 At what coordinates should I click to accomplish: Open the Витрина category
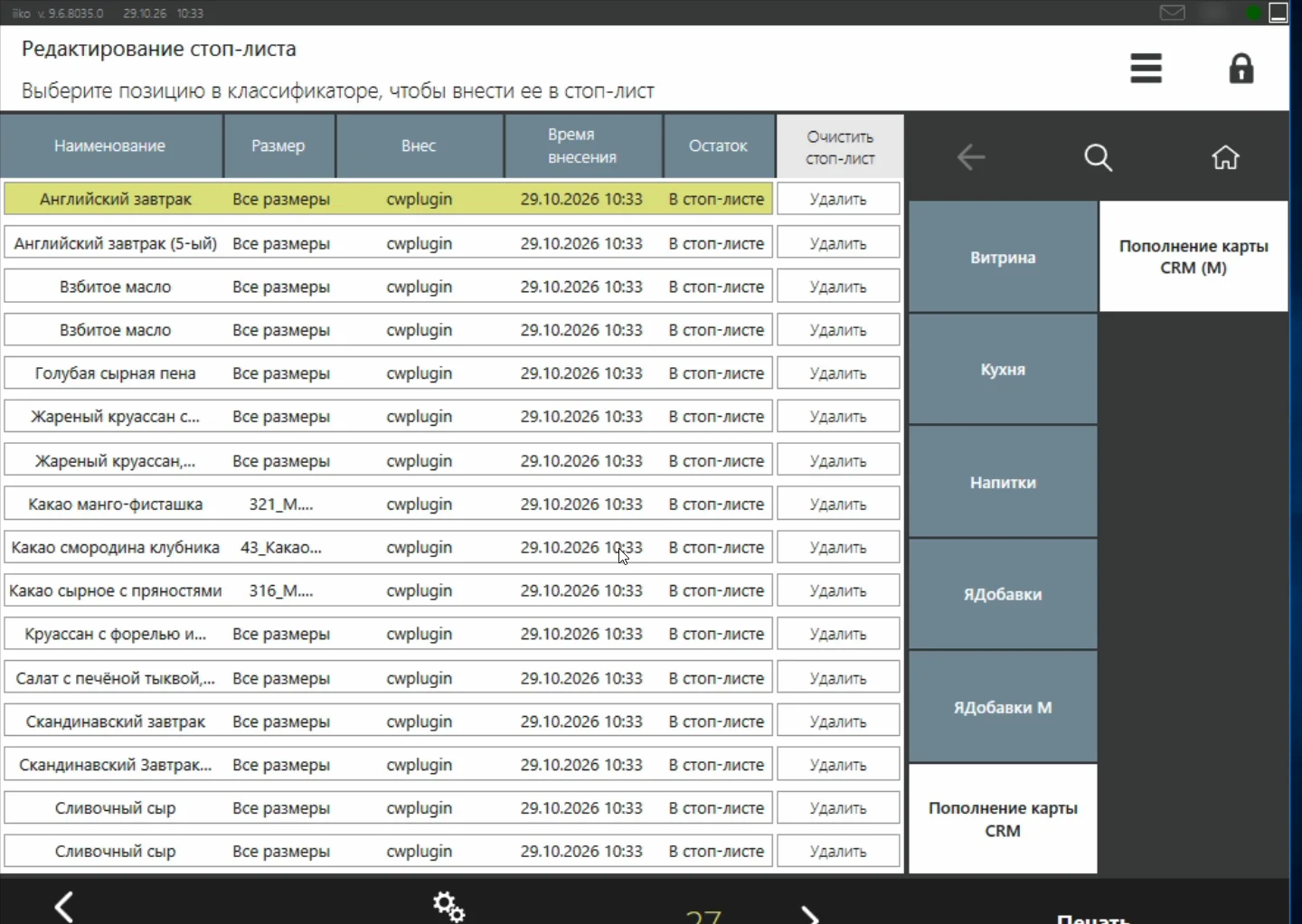[x=1003, y=257]
